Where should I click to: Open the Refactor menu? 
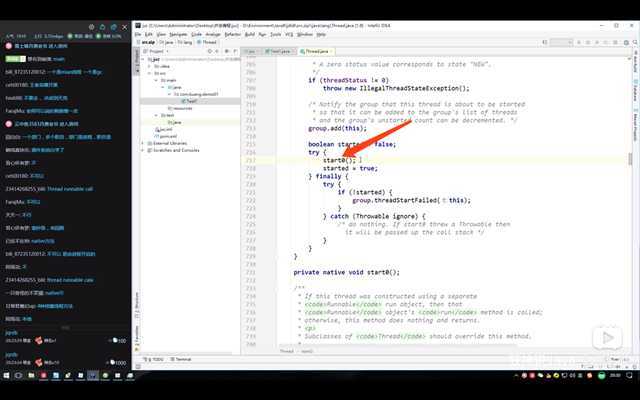(233, 35)
